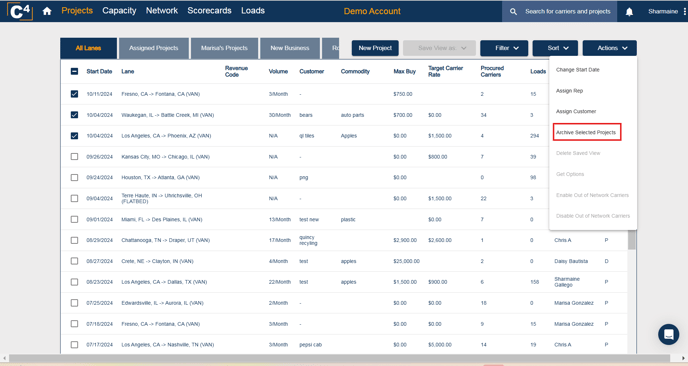The width and height of the screenshot is (688, 366).
Task: Switch to New Business tab
Action: 290,48
